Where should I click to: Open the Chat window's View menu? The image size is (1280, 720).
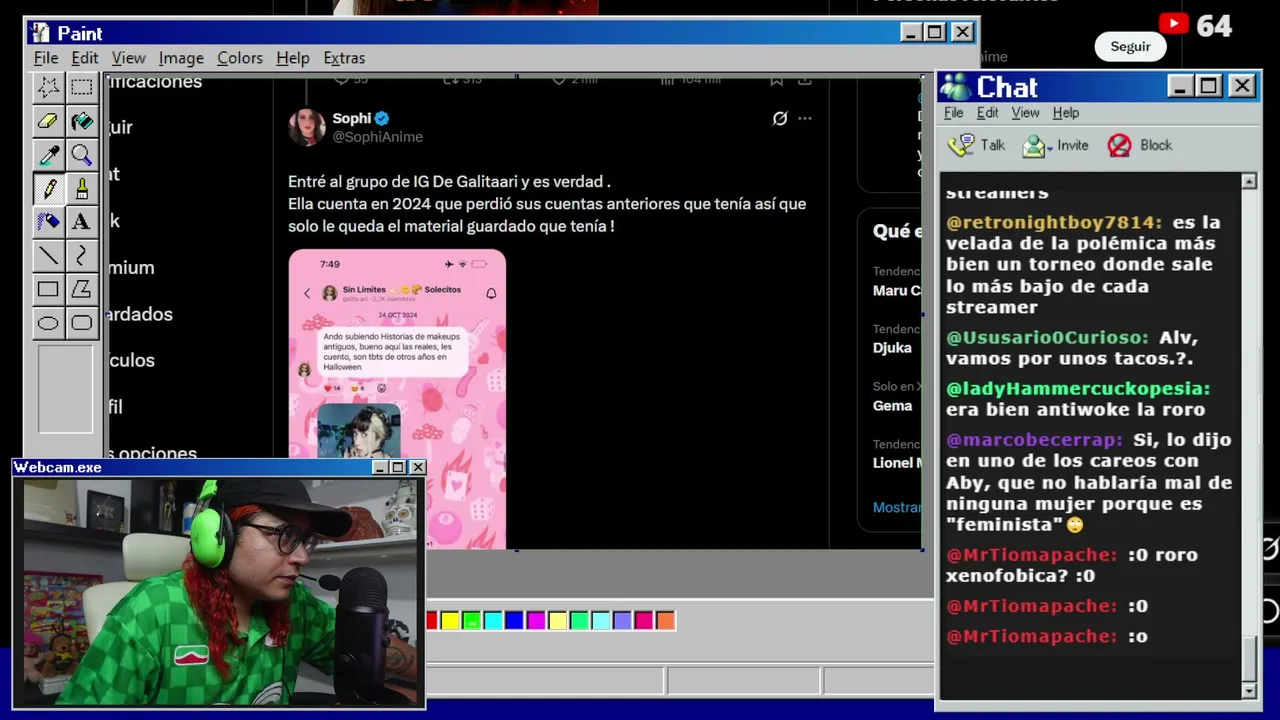[x=1025, y=113]
